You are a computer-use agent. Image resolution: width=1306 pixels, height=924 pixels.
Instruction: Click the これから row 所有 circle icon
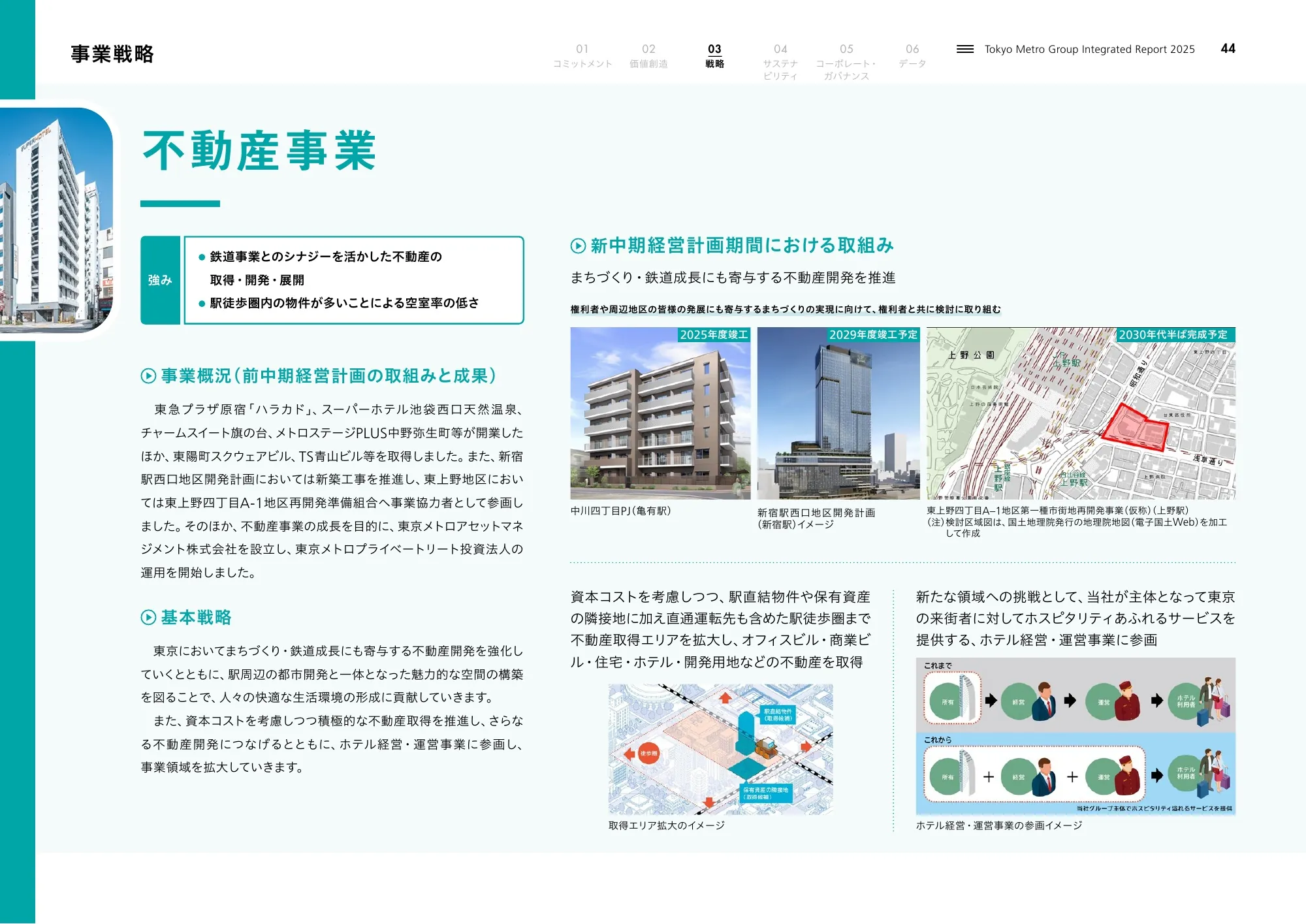coord(948,777)
